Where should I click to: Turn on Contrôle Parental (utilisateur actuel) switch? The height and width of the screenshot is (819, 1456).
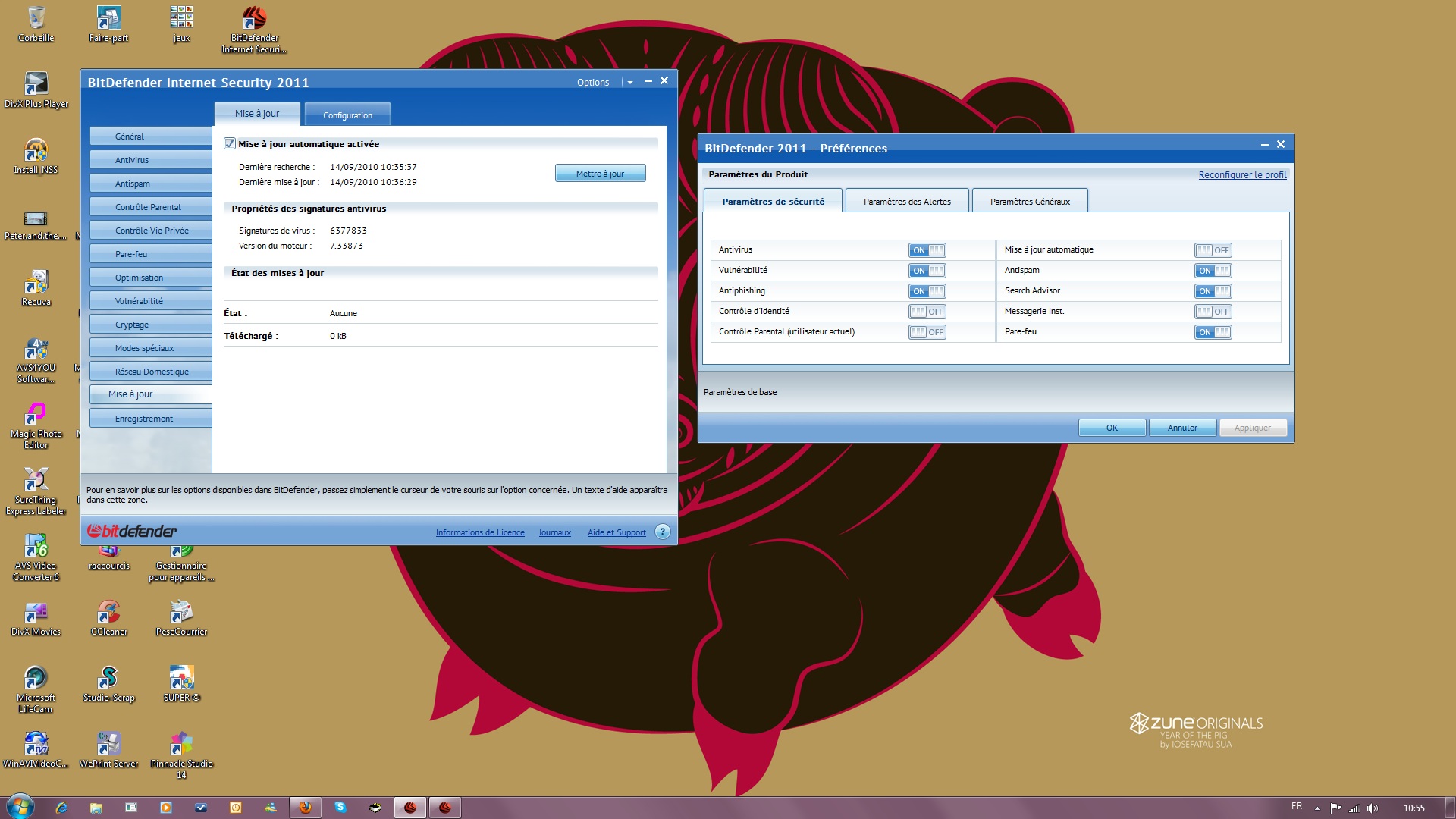pyautogui.click(x=927, y=332)
